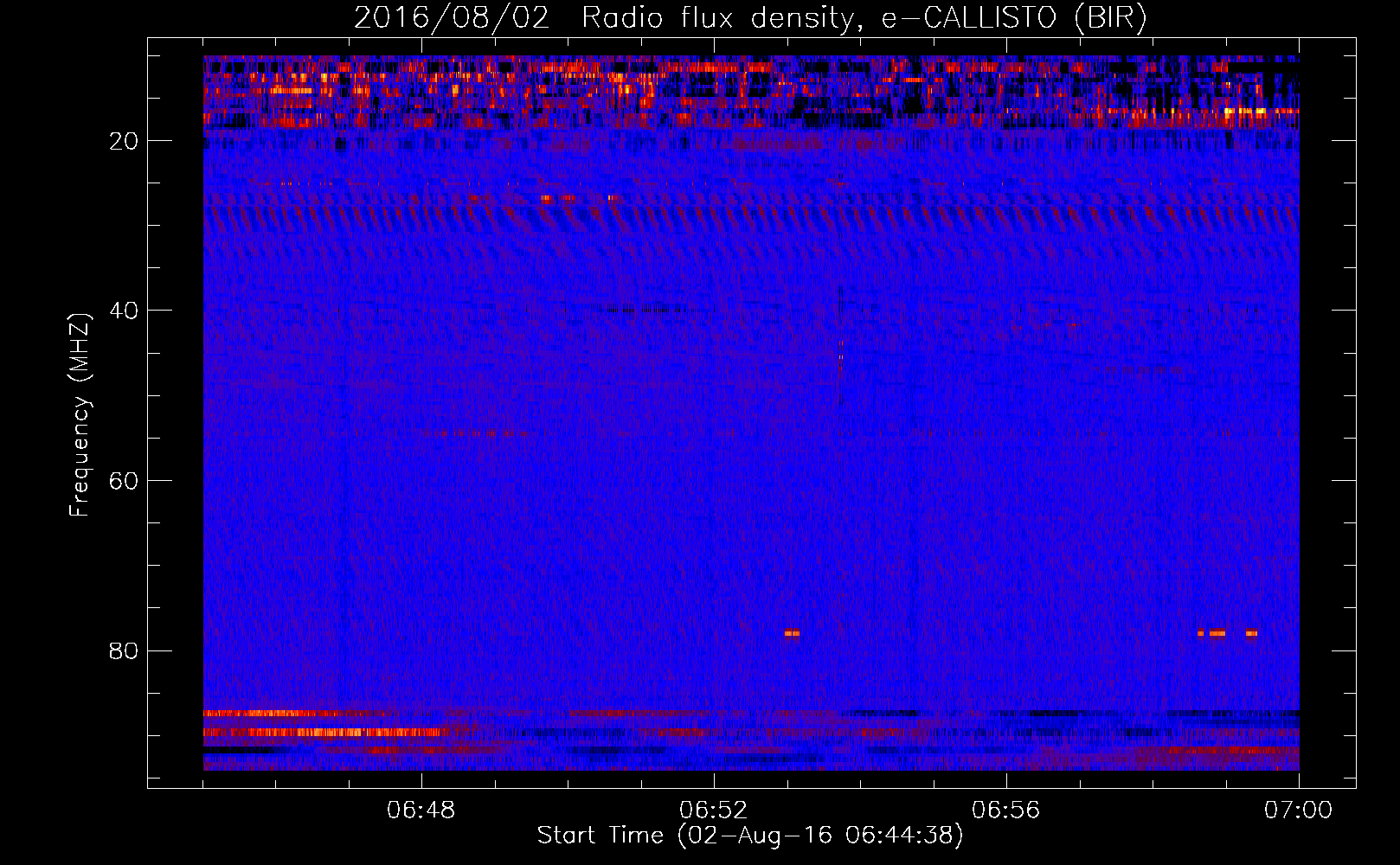1400x865 pixels.
Task: Click the 06:52 time tick label
Action: (x=714, y=811)
